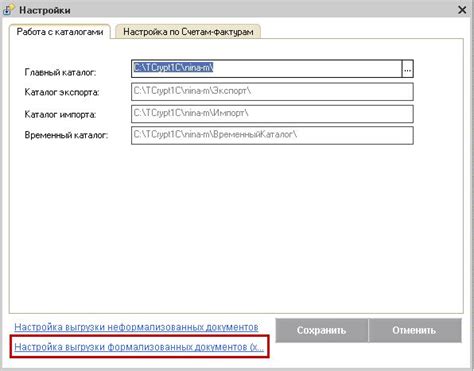Click the Каталог экспорта label
This screenshot has height=371, width=474.
click(62, 92)
